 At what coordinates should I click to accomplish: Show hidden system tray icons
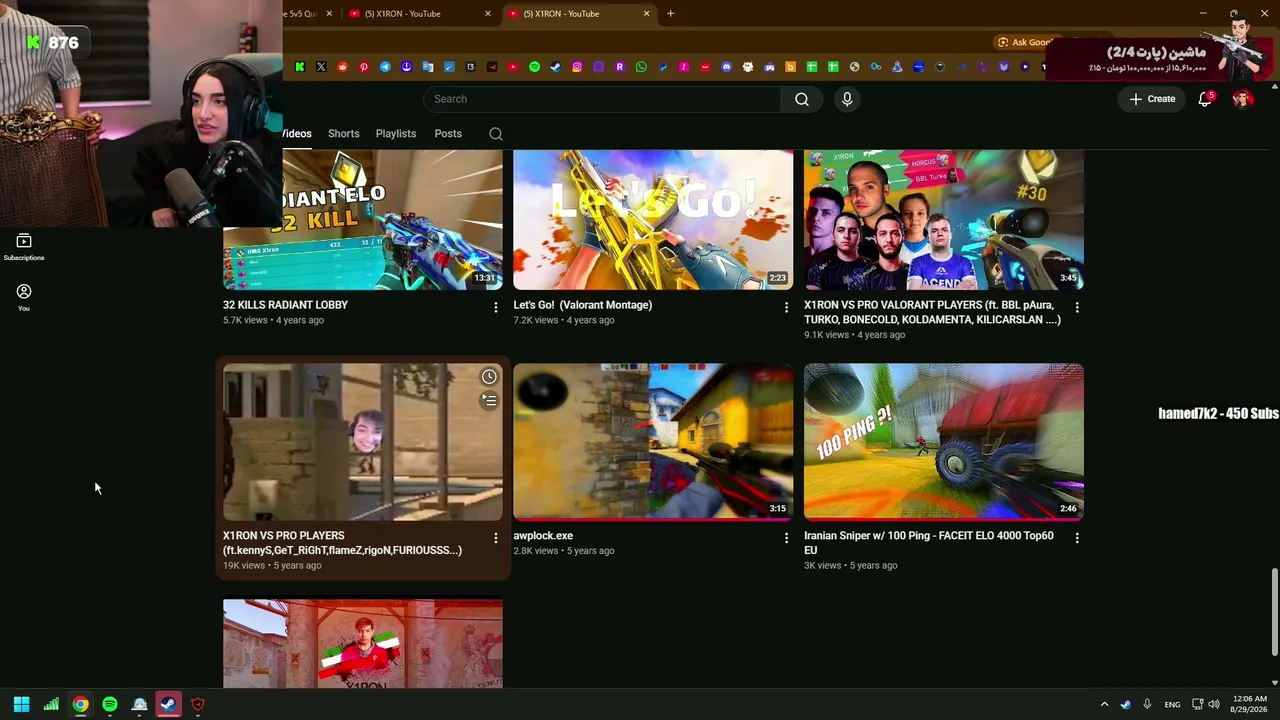click(x=1104, y=704)
